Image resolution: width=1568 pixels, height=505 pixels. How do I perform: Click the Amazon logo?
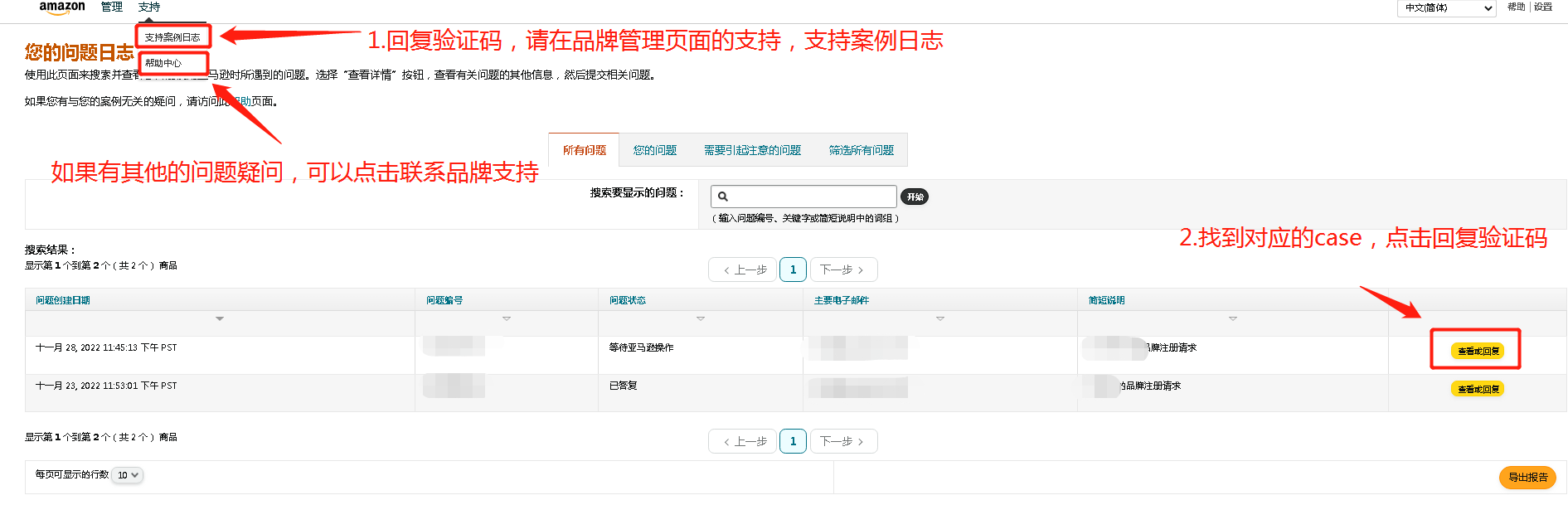coord(62,7)
